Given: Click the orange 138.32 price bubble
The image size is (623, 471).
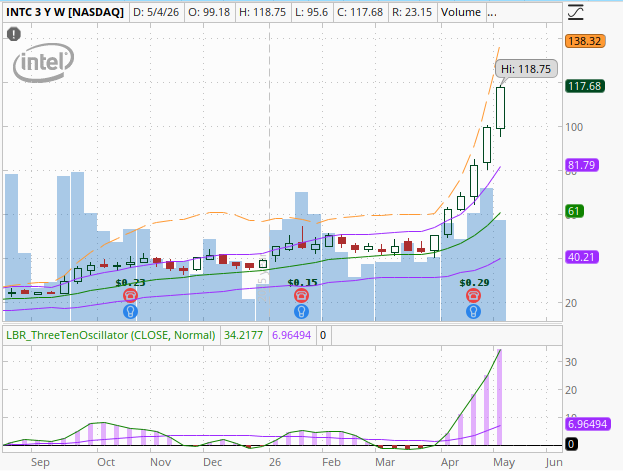Looking at the screenshot, I should (585, 41).
